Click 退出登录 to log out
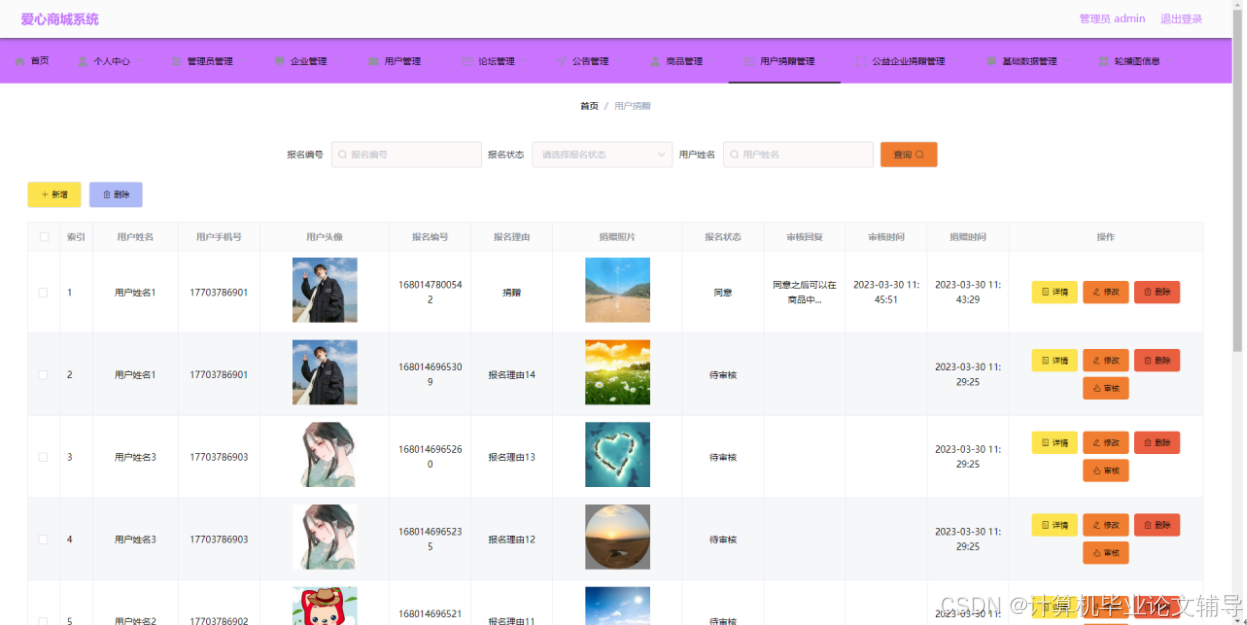 pyautogui.click(x=1181, y=18)
